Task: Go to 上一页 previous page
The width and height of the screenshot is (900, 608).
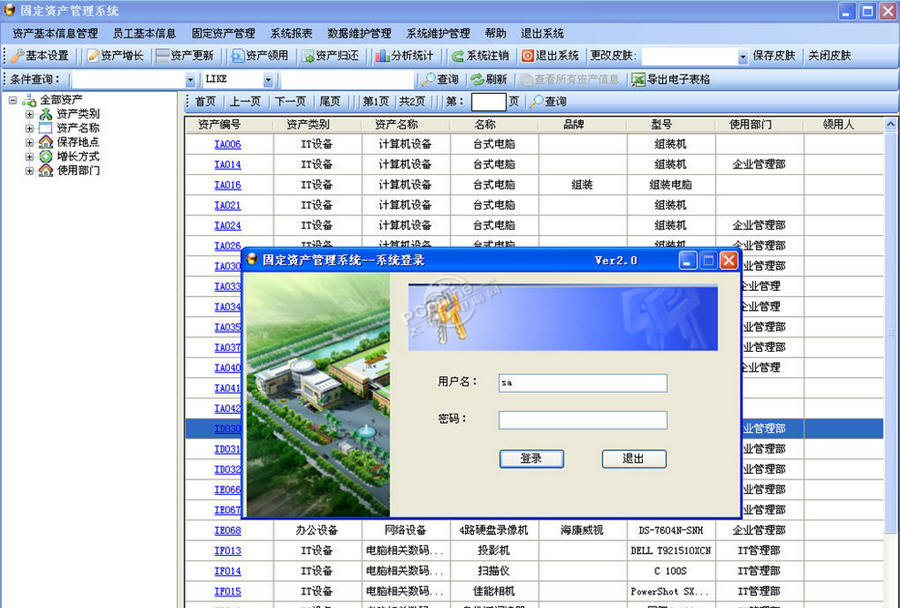Action: [245, 102]
